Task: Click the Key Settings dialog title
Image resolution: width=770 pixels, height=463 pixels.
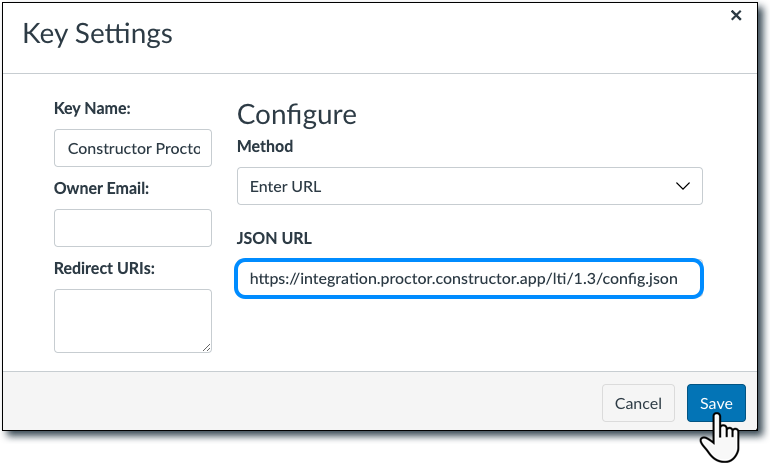Action: 97,33
